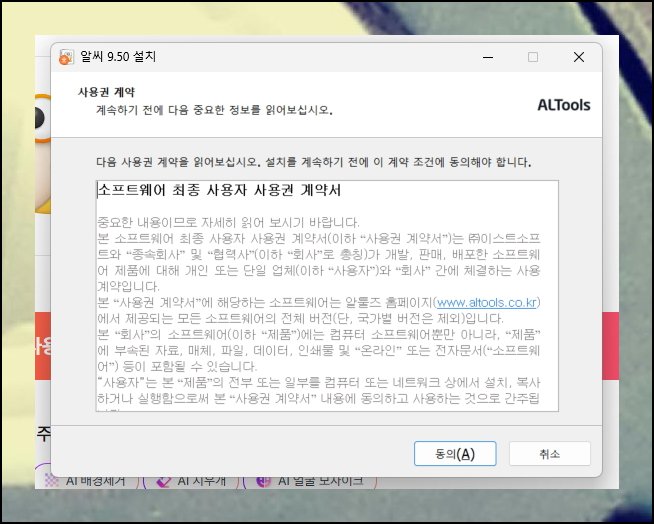This screenshot has height=524, width=654.
Task: Close the 알씨 9.50 설치 window
Action: (x=579, y=57)
